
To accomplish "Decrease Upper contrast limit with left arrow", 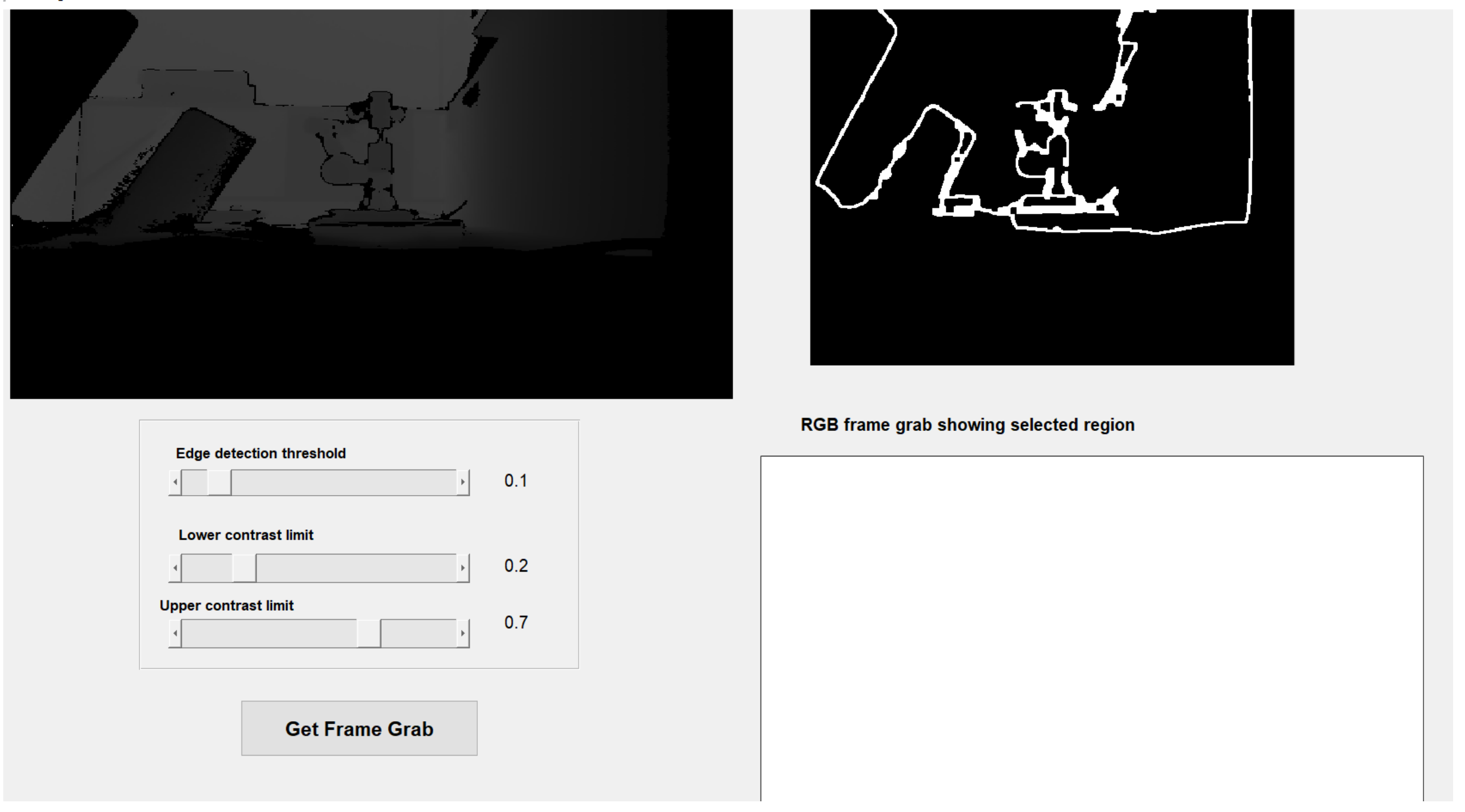I will 175,633.
